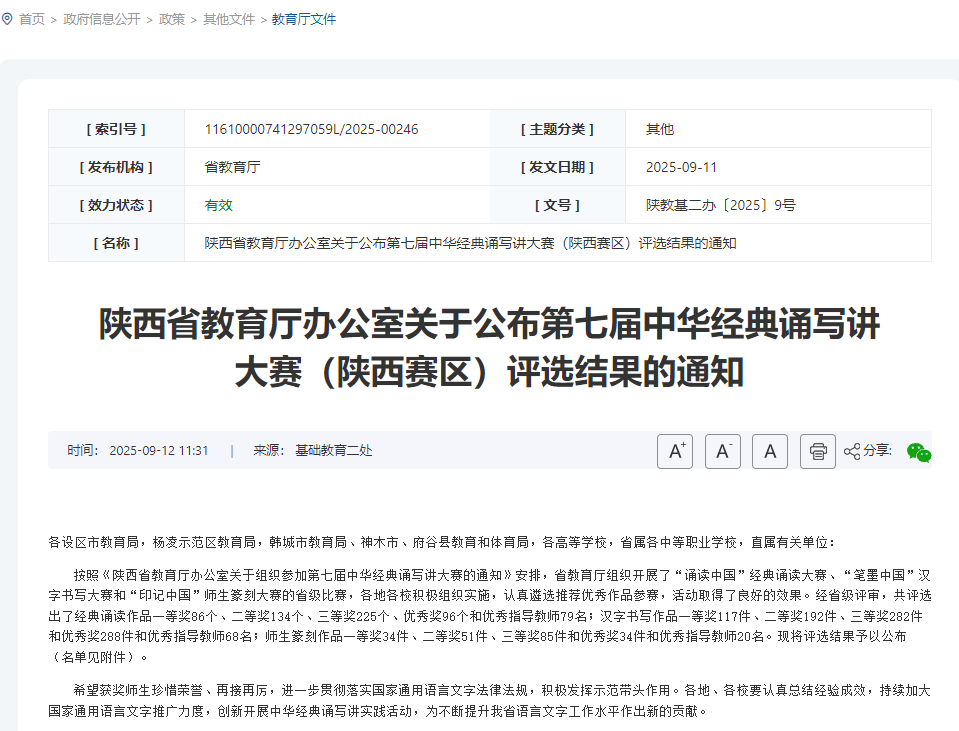The height and width of the screenshot is (731, 959).
Task: Open 其他文件 breadcrumb link
Action: point(229,19)
